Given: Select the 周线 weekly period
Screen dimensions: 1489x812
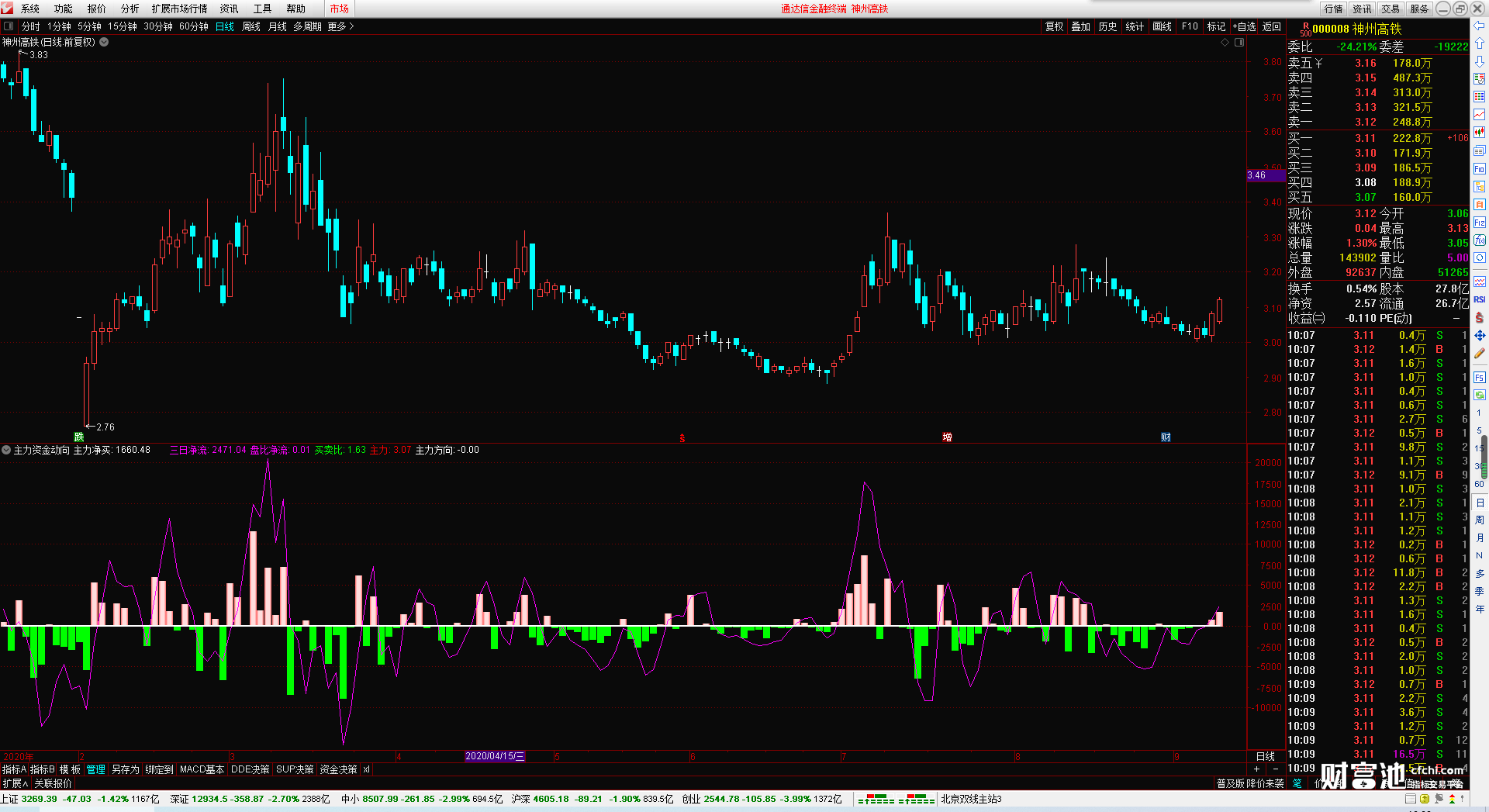Looking at the screenshot, I should (x=251, y=26).
